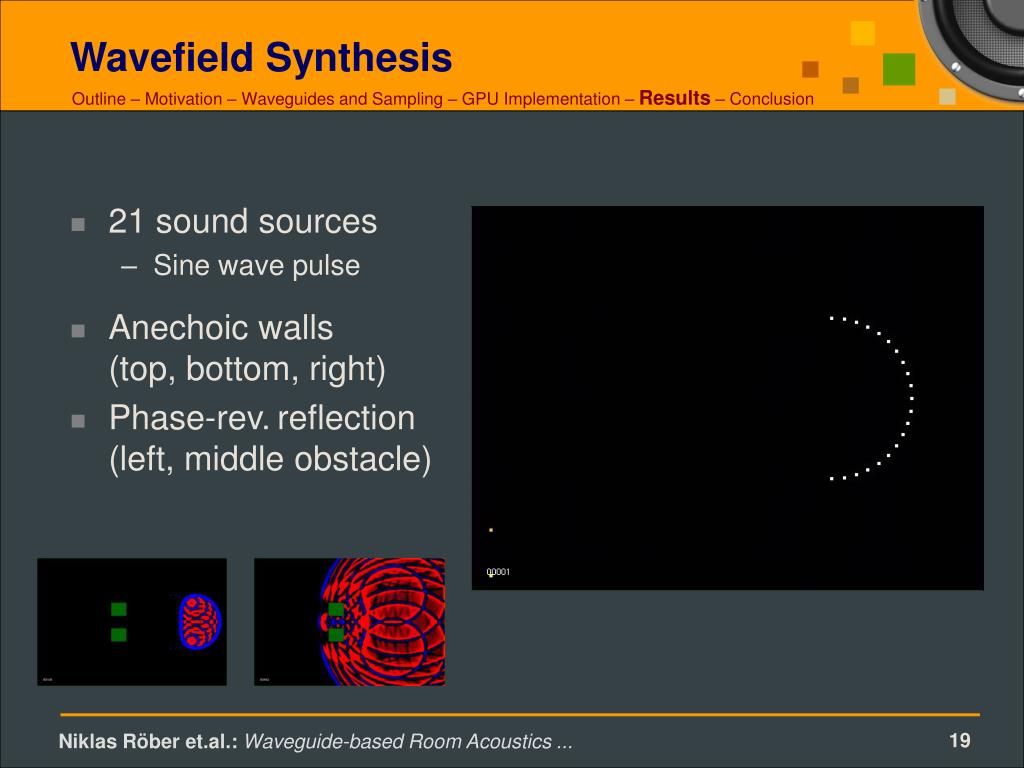
Task: Click the '21 sound sources' bullet text
Action: tap(242, 221)
